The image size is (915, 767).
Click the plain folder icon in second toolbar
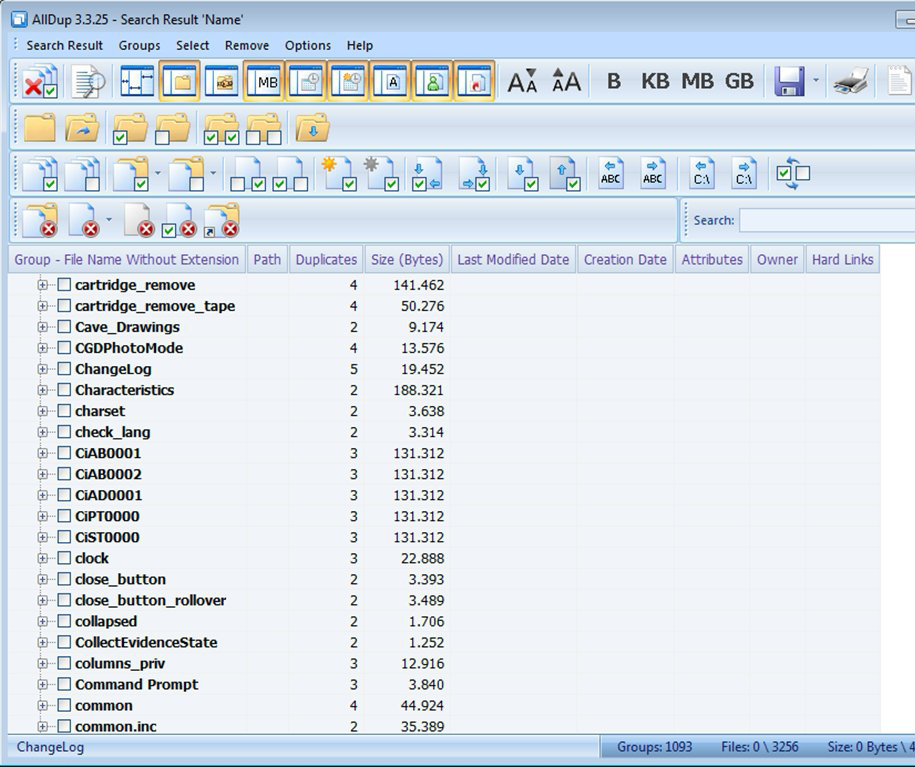40,128
